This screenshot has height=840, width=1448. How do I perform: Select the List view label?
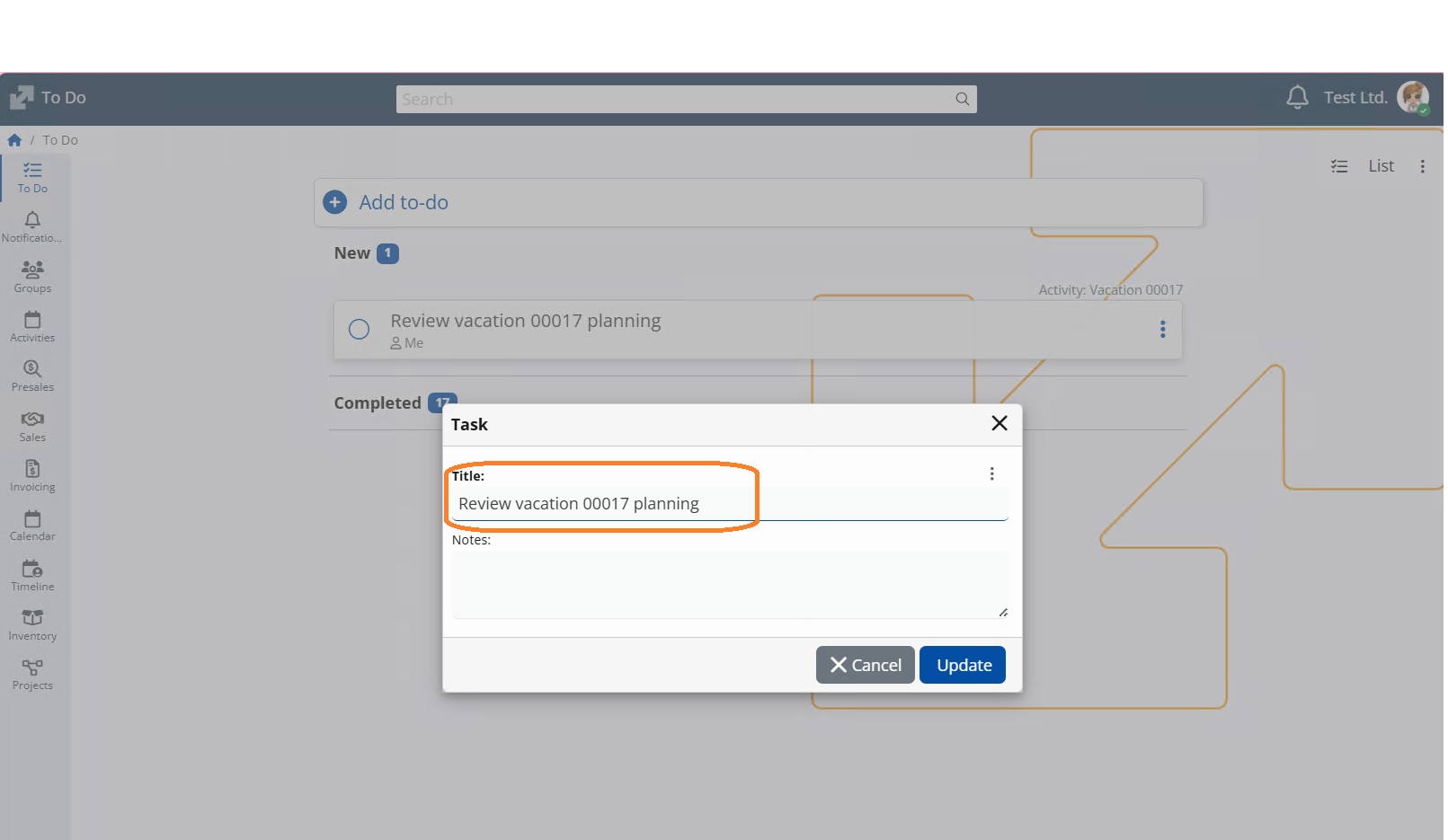coord(1381,166)
